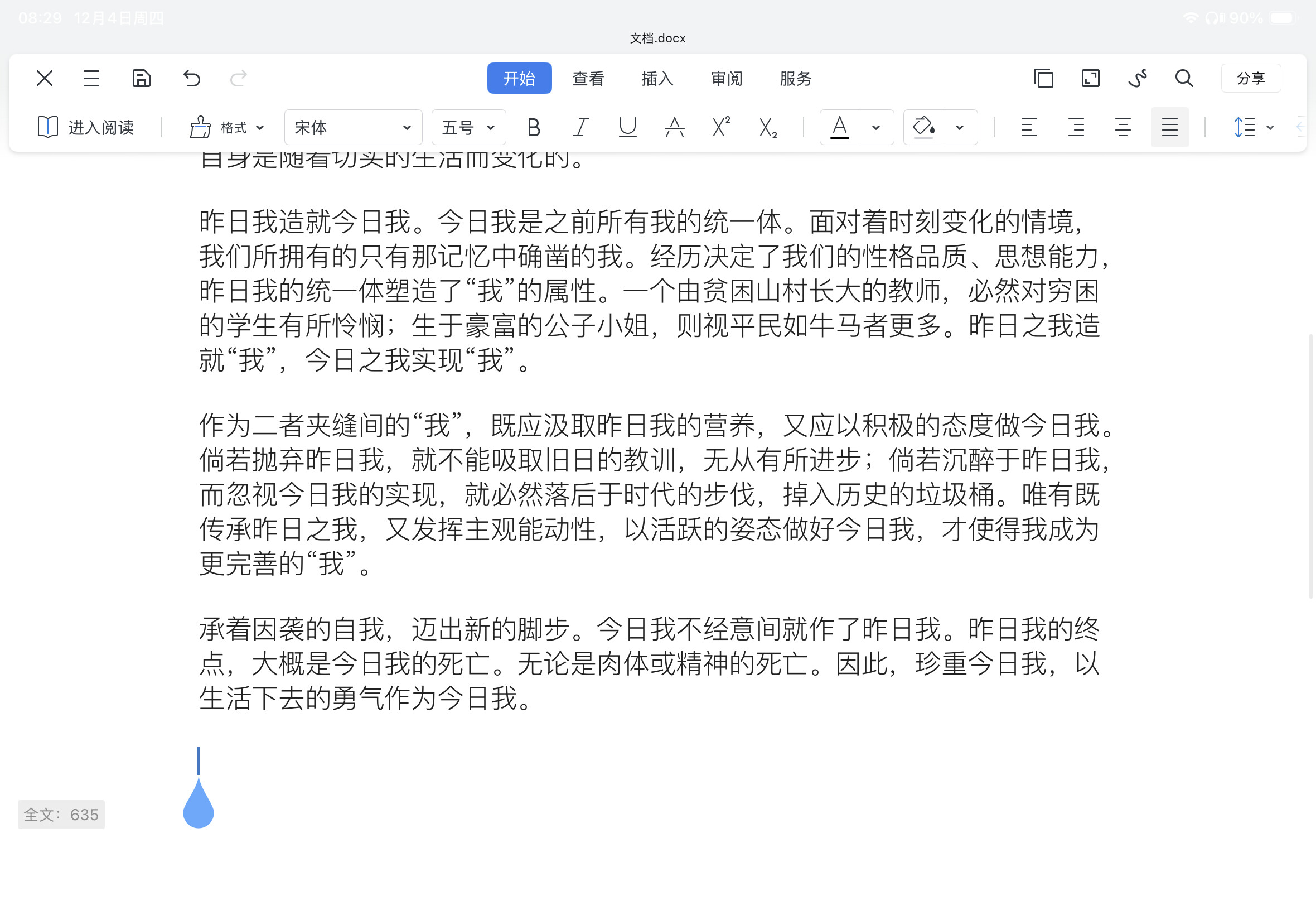Click the 全文 word count label
The height and width of the screenshot is (915, 1316).
coord(61,814)
